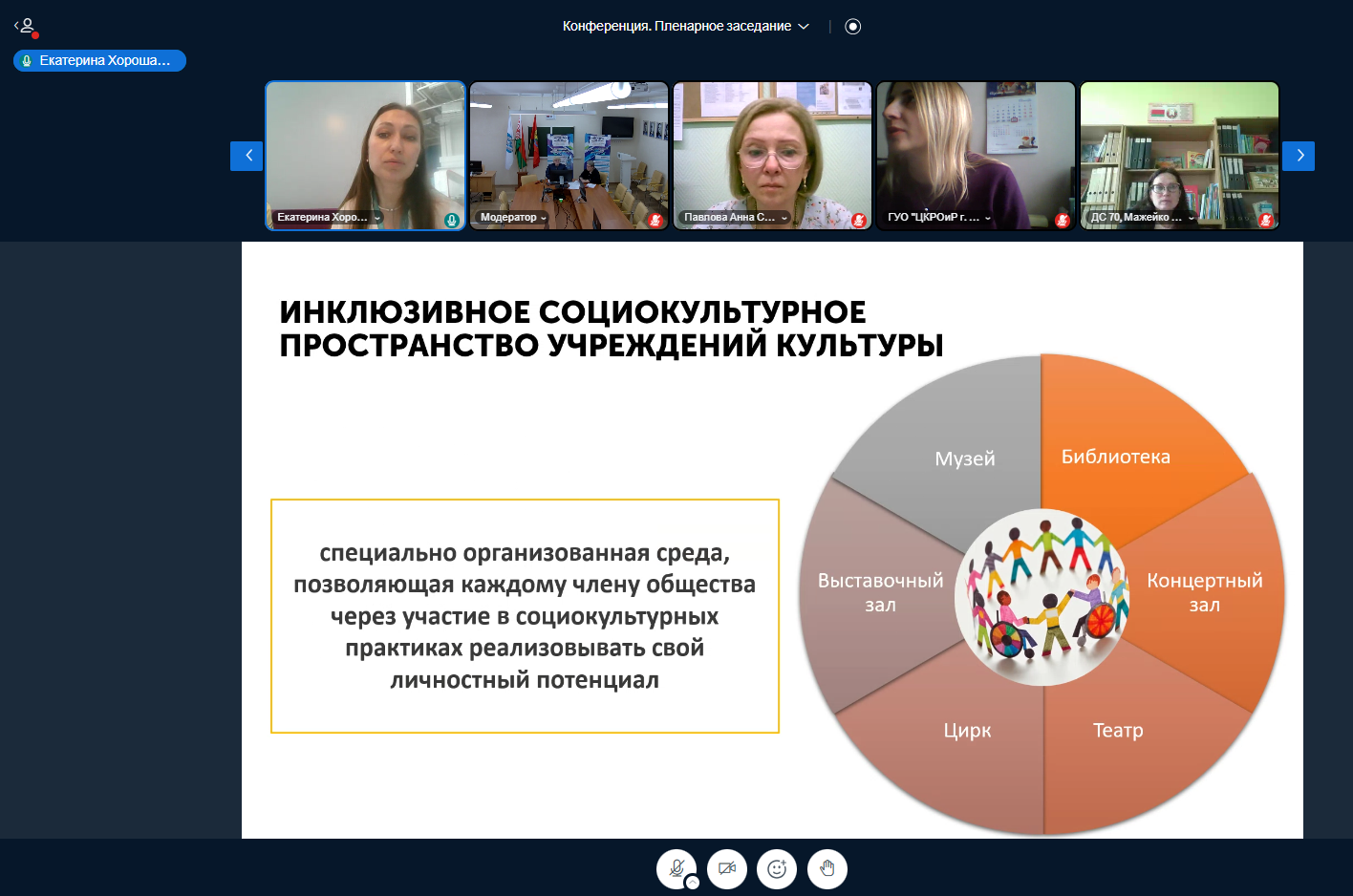Open the users list panel icon
Screen dimensions: 1353x896
point(26,27)
